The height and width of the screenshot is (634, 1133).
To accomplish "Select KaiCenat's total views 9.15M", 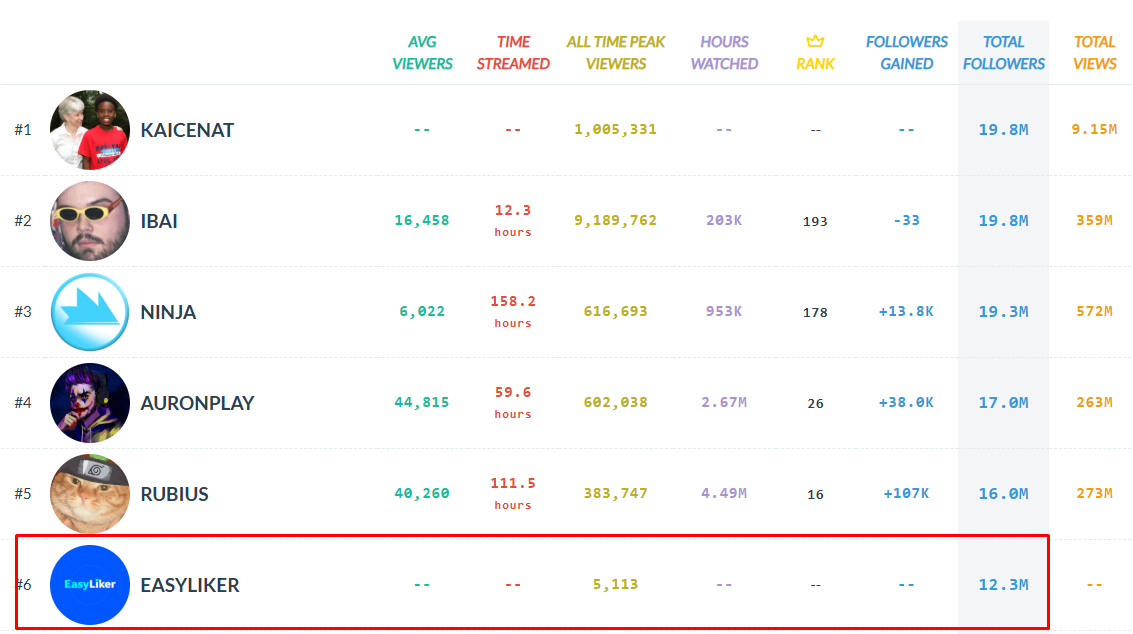I will (1095, 129).
